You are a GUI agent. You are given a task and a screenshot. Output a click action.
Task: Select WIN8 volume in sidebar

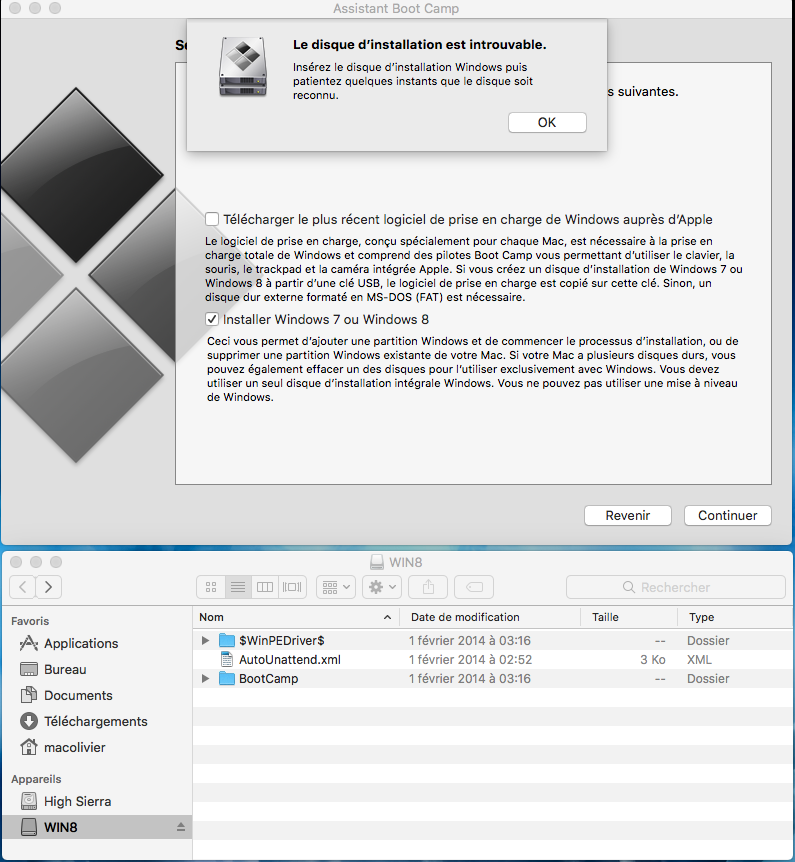(x=96, y=827)
